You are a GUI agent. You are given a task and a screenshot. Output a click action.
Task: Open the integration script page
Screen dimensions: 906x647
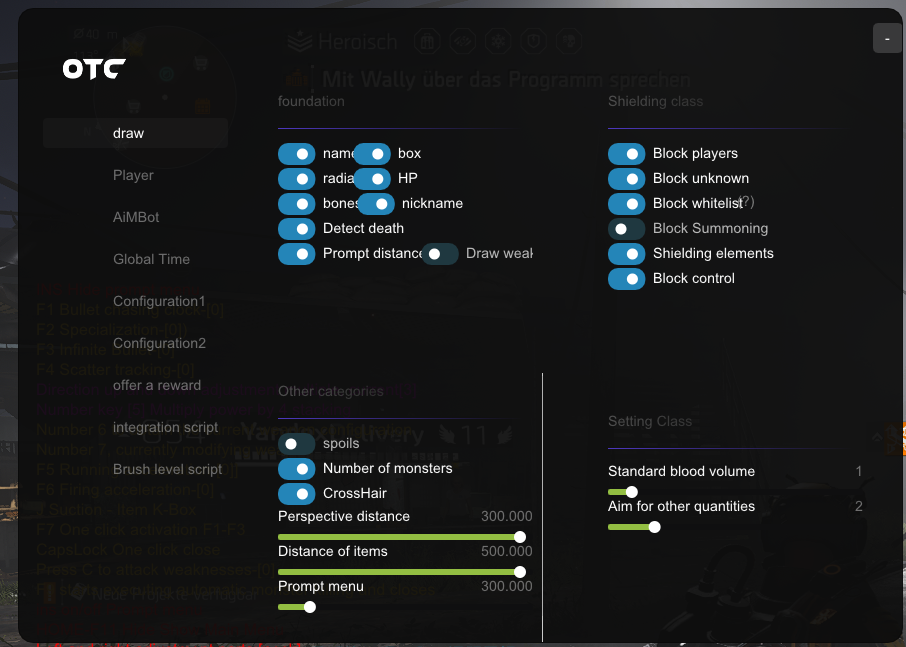point(165,427)
